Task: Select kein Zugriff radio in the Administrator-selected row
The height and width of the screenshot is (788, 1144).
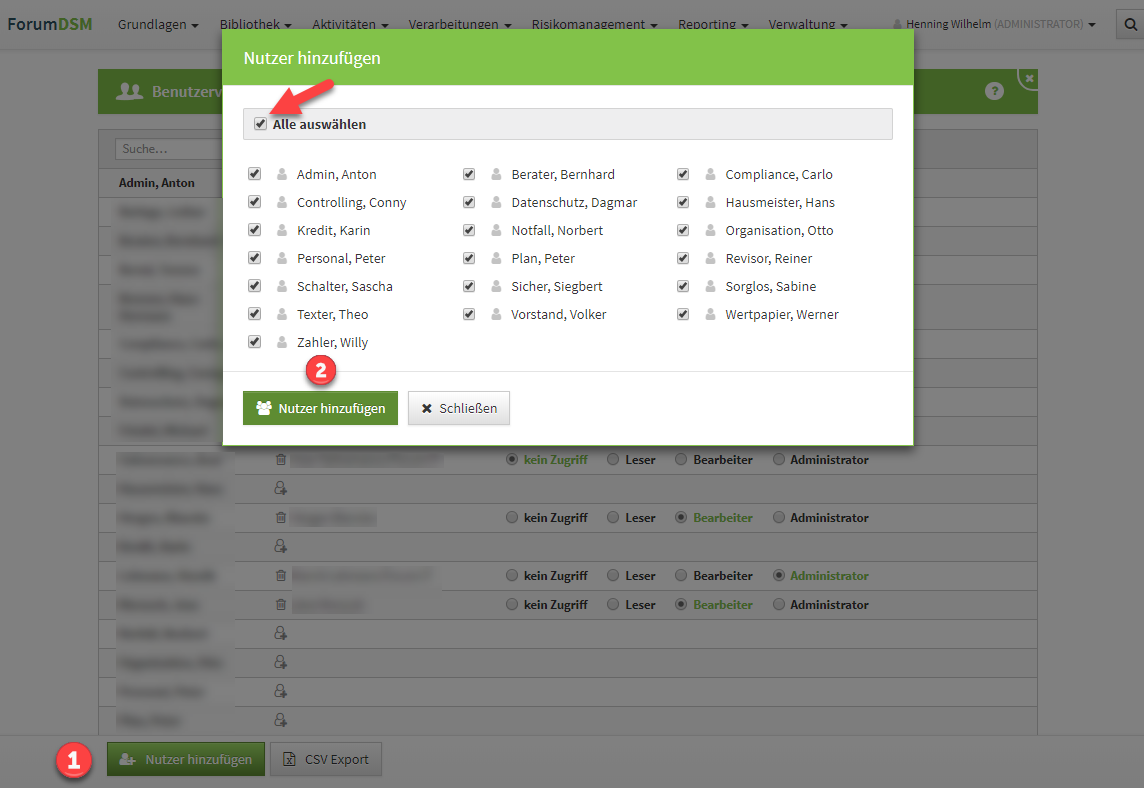Action: pos(511,575)
